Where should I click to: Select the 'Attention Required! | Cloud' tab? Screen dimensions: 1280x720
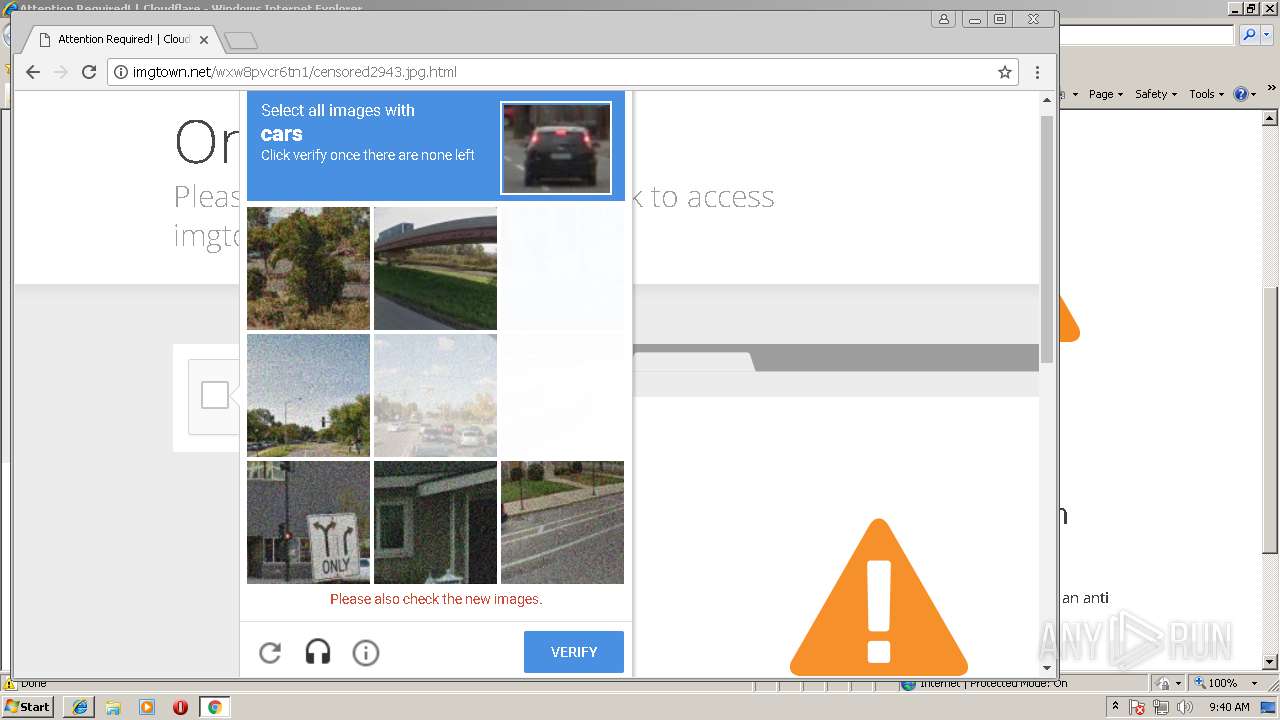[124, 39]
